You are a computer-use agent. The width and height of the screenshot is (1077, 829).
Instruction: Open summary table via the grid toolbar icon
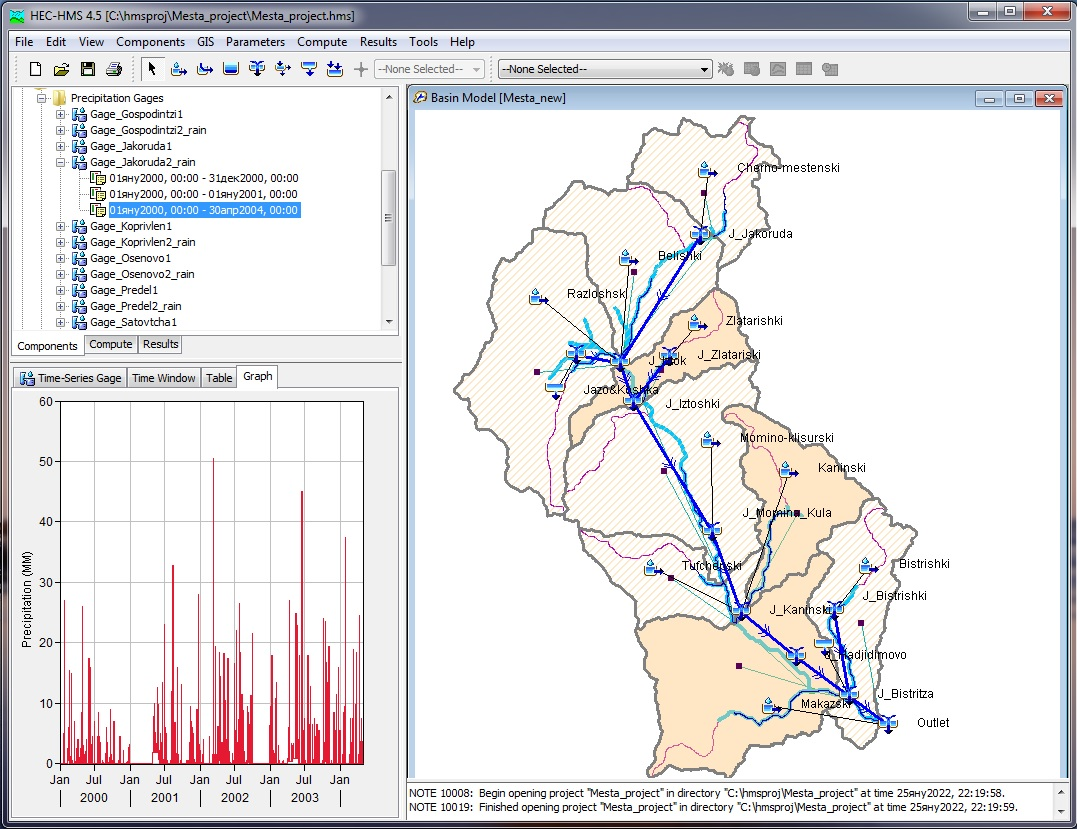(x=804, y=69)
